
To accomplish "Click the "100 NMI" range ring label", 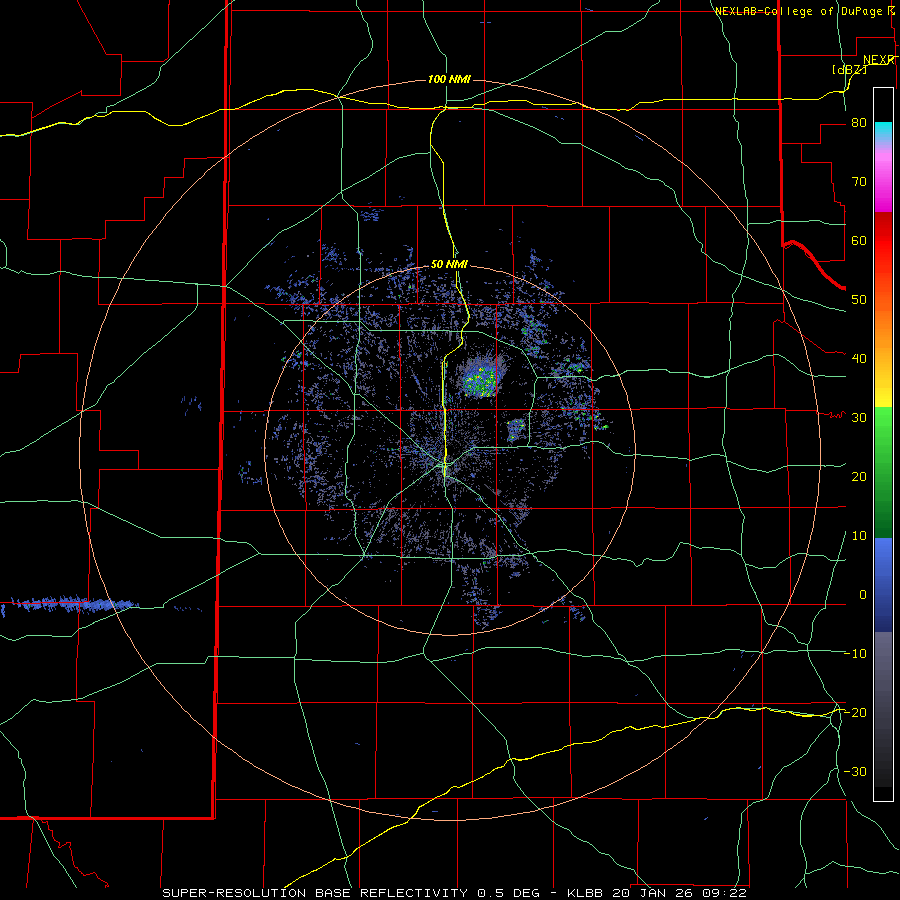I will click(449, 79).
